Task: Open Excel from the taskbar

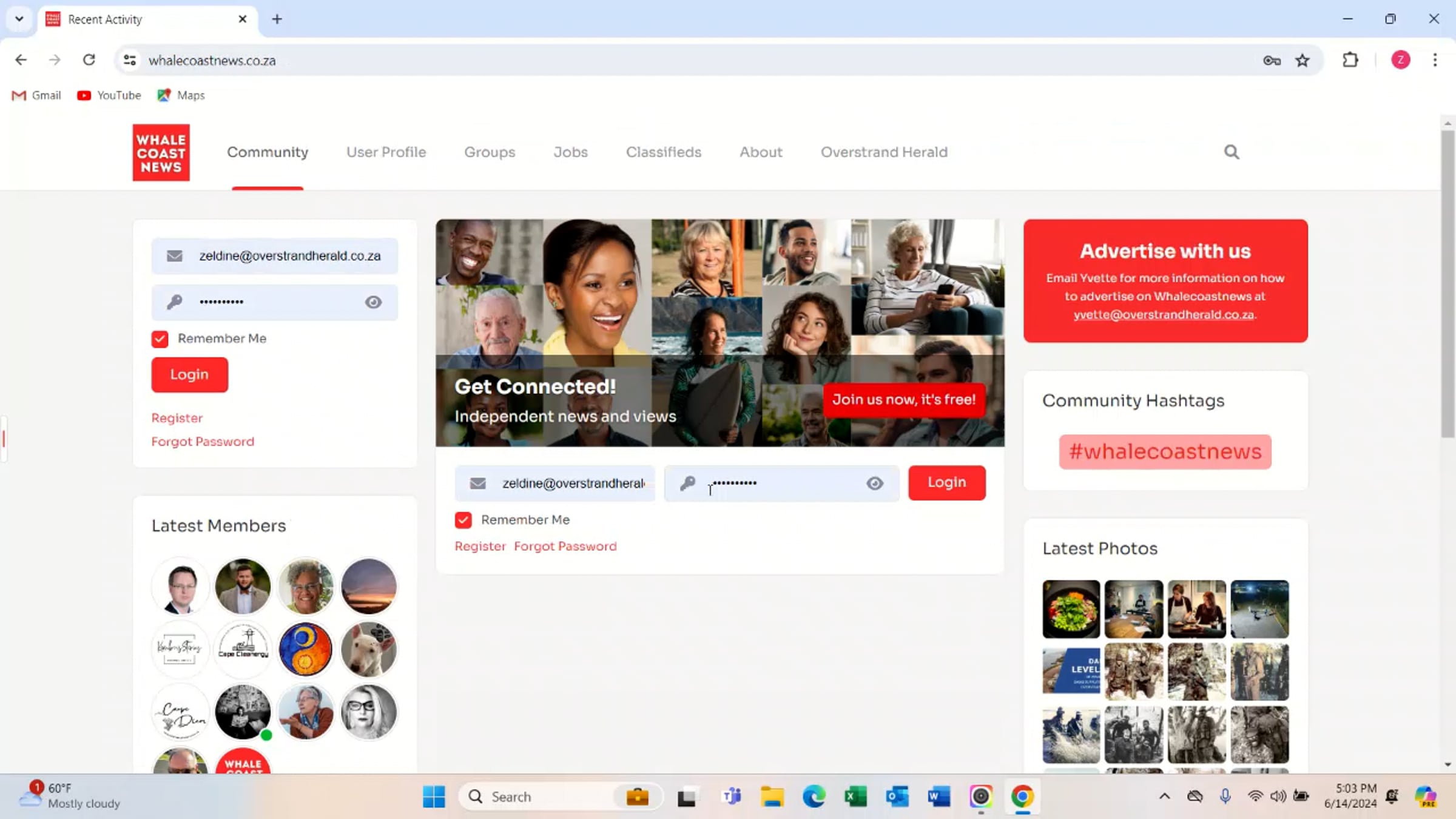Action: click(855, 797)
